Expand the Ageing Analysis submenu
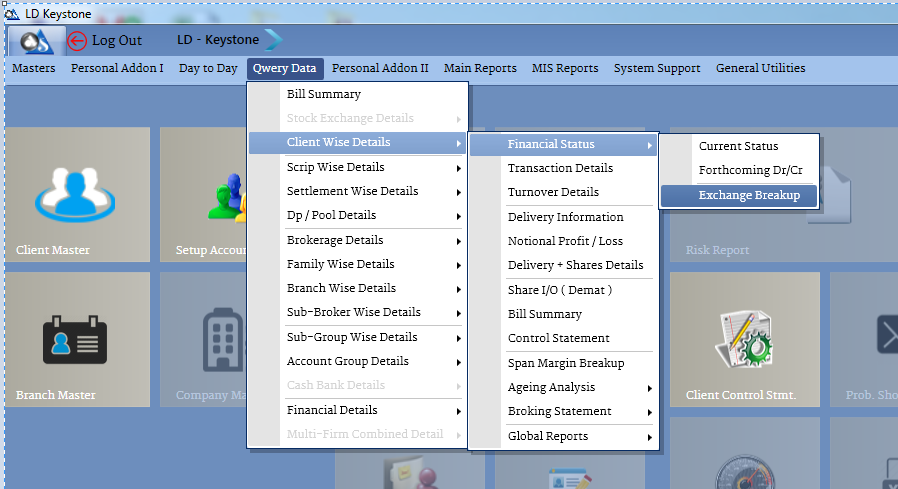The image size is (898, 489). pos(580,387)
